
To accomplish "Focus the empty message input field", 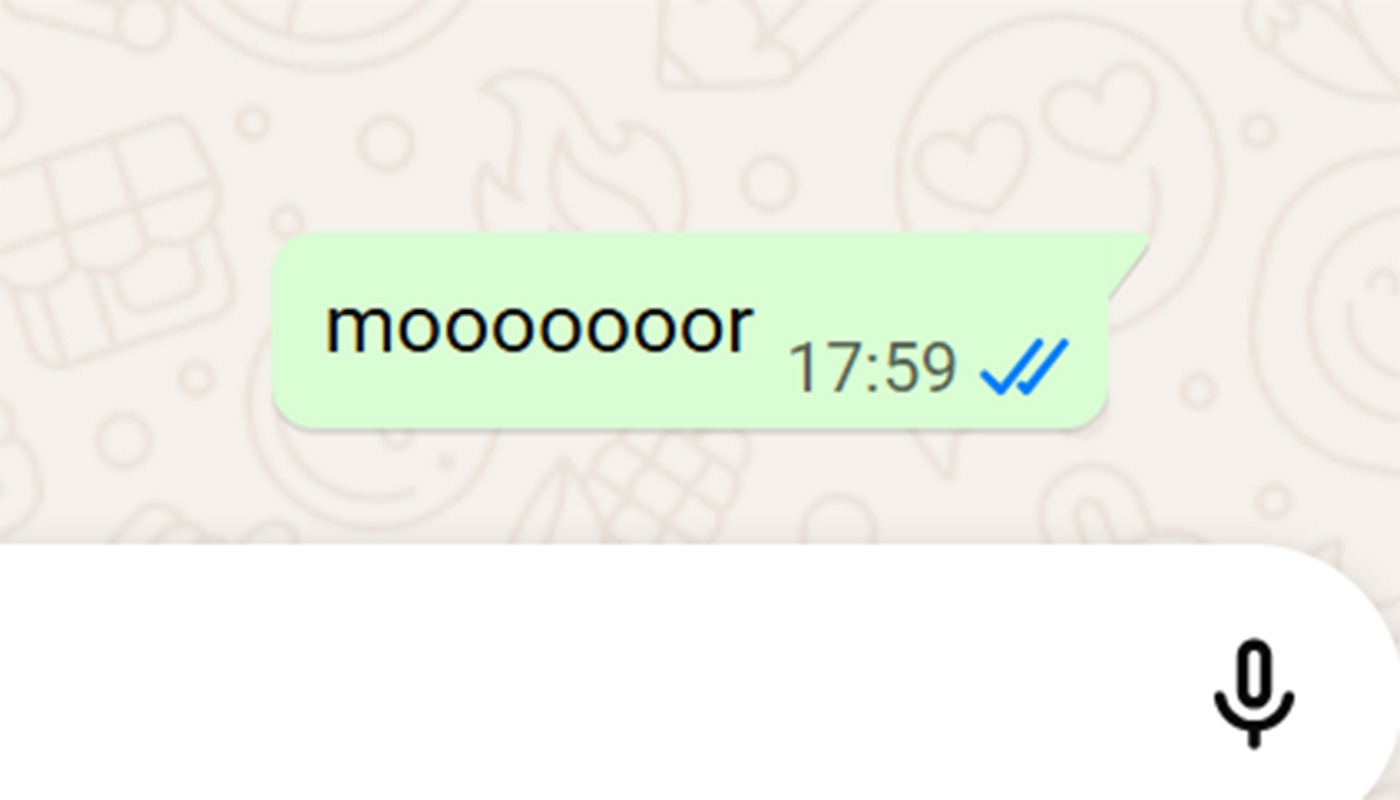I will coord(600,672).
